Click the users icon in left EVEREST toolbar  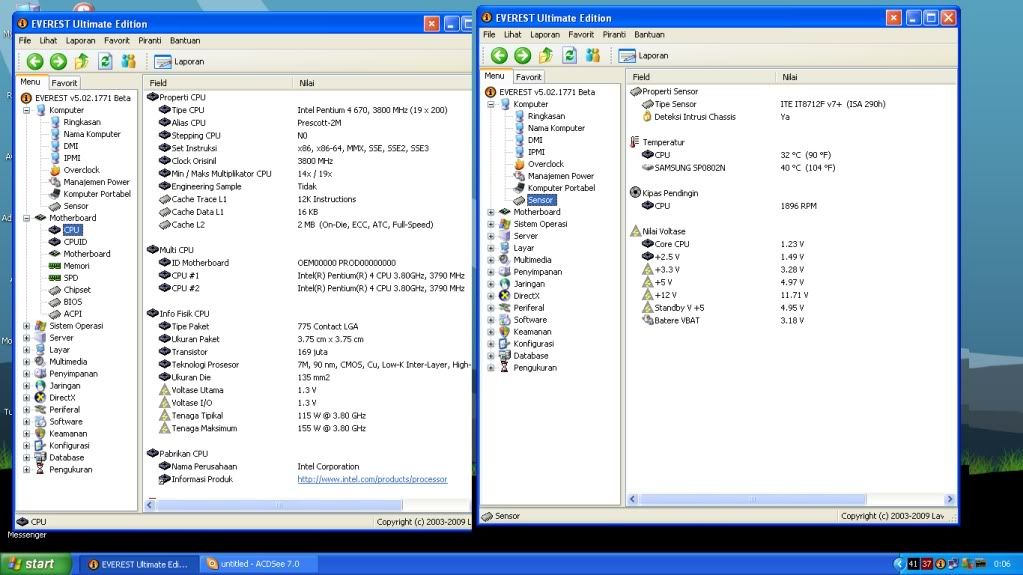(129, 61)
